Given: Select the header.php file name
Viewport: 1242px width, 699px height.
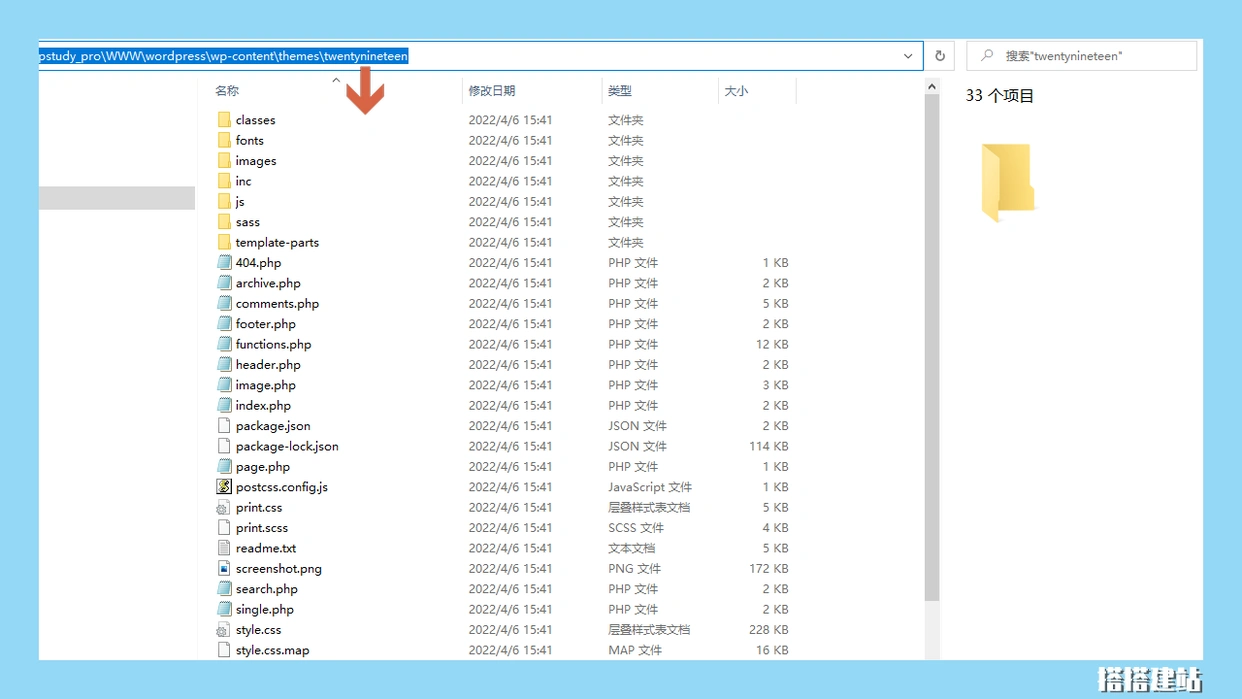Looking at the screenshot, I should (268, 365).
